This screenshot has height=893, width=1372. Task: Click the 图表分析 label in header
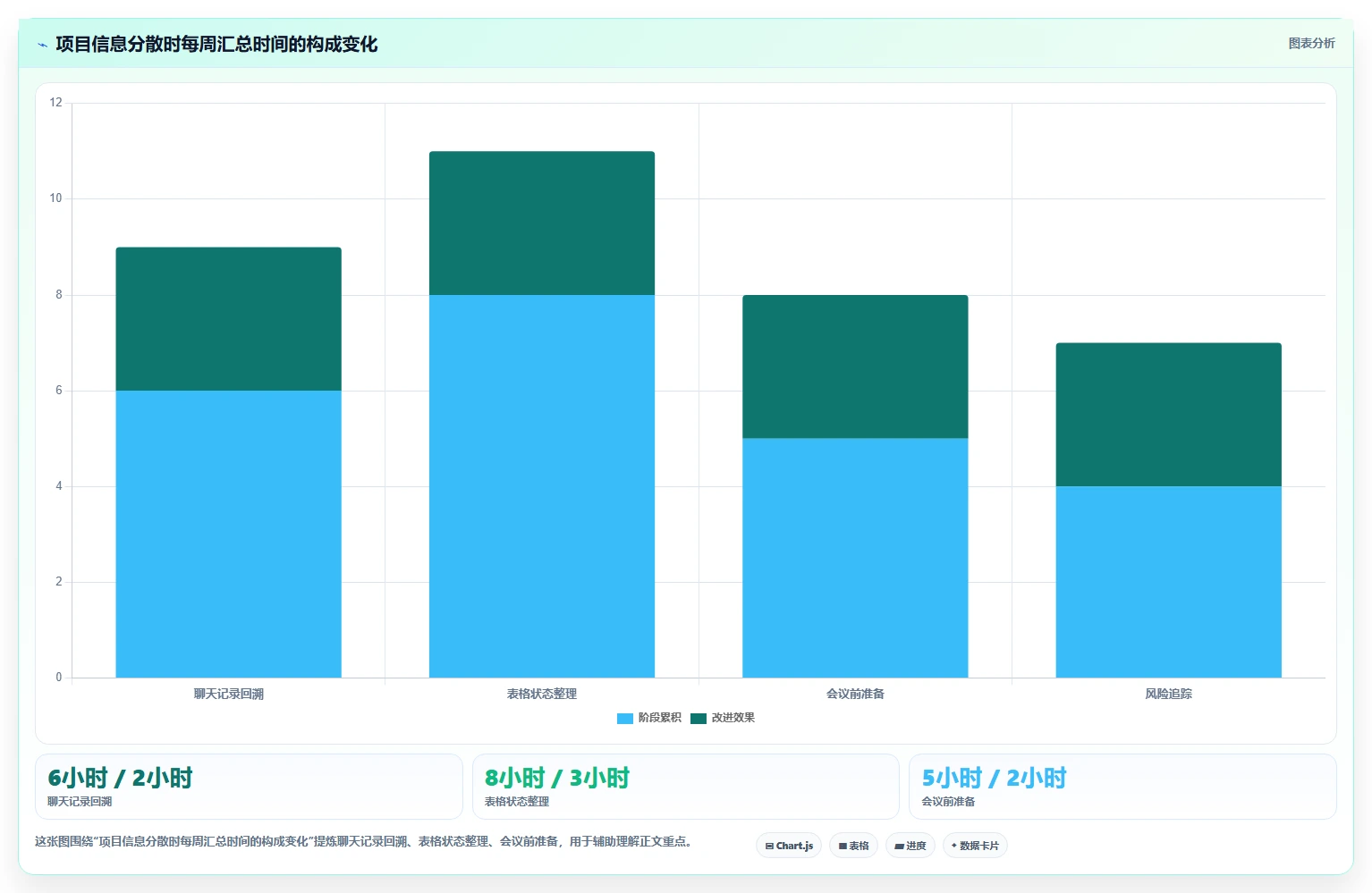click(1311, 43)
